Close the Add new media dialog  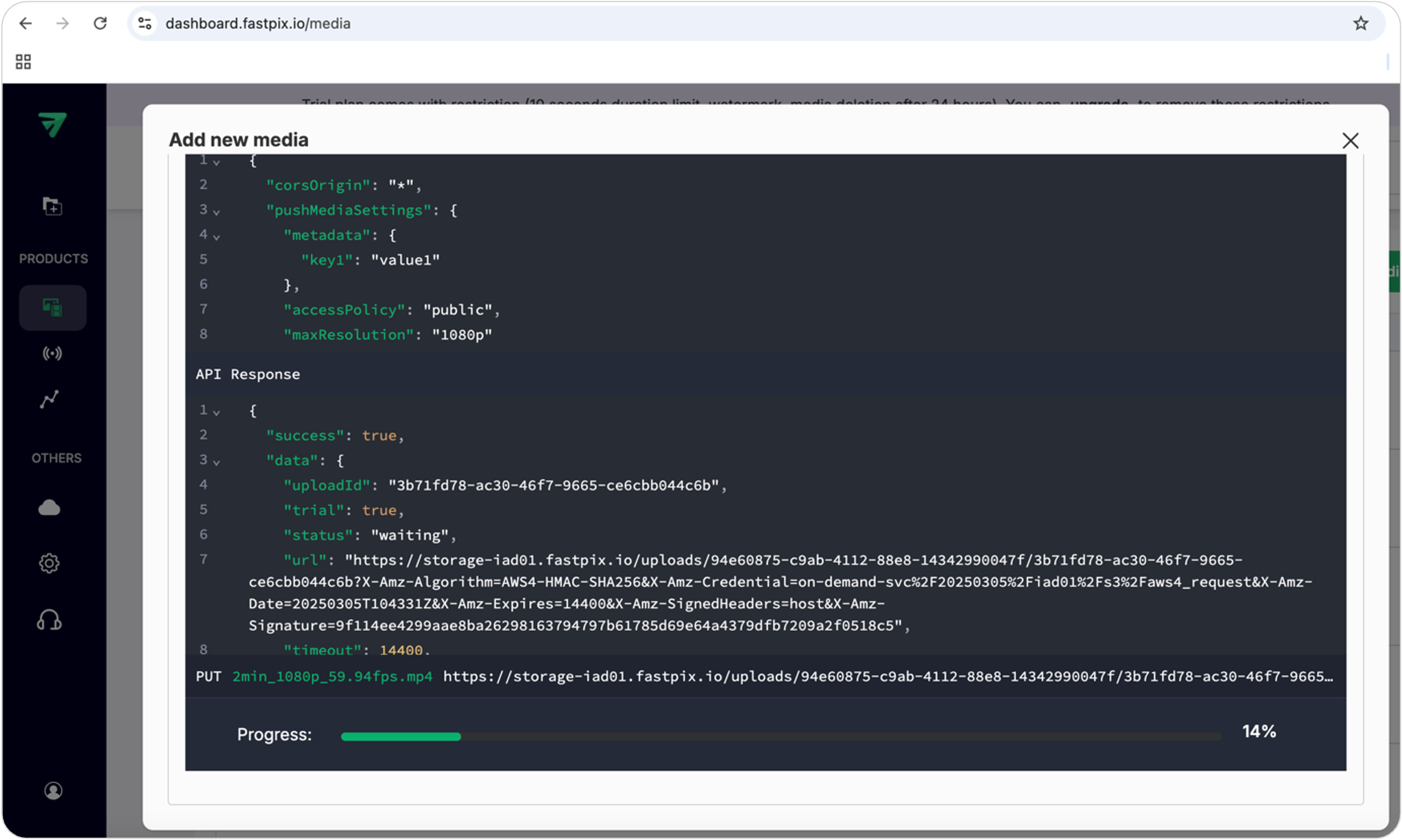pyautogui.click(x=1350, y=141)
